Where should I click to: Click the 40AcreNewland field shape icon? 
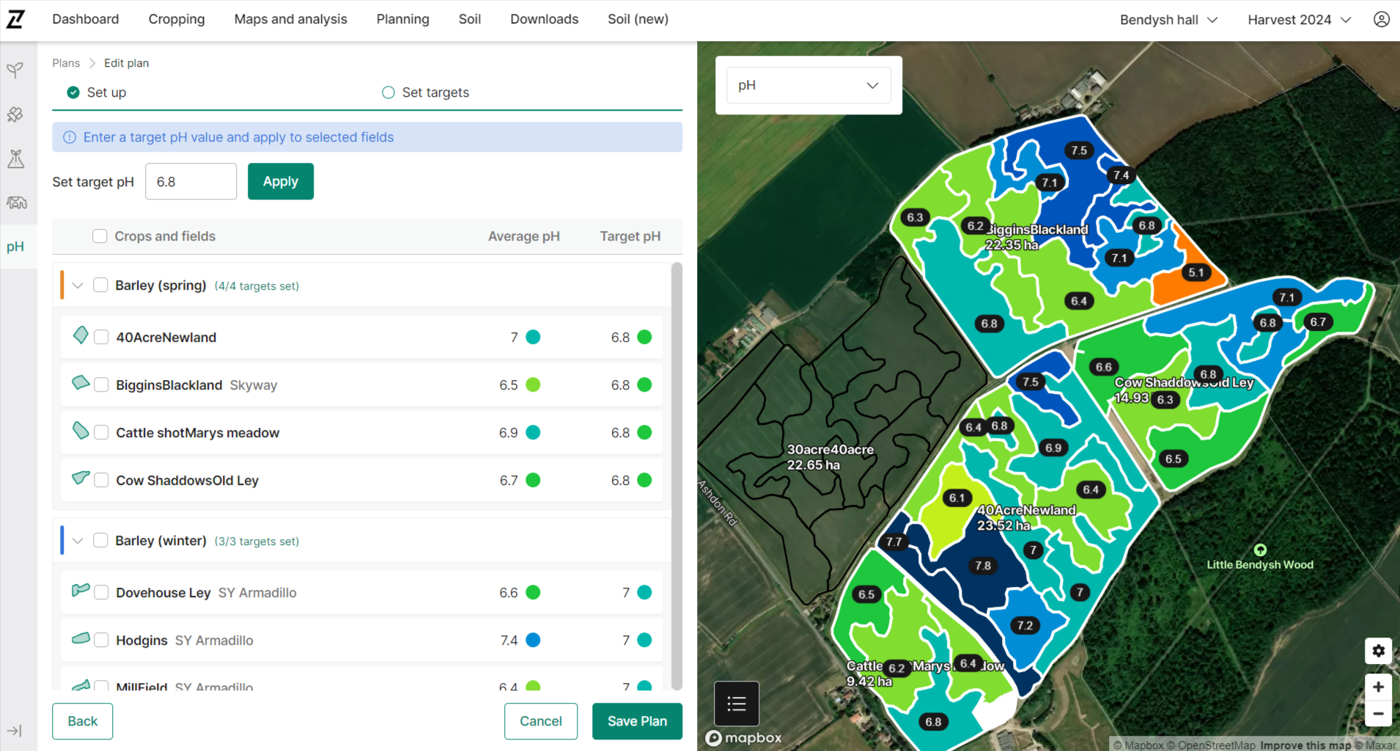(81, 336)
